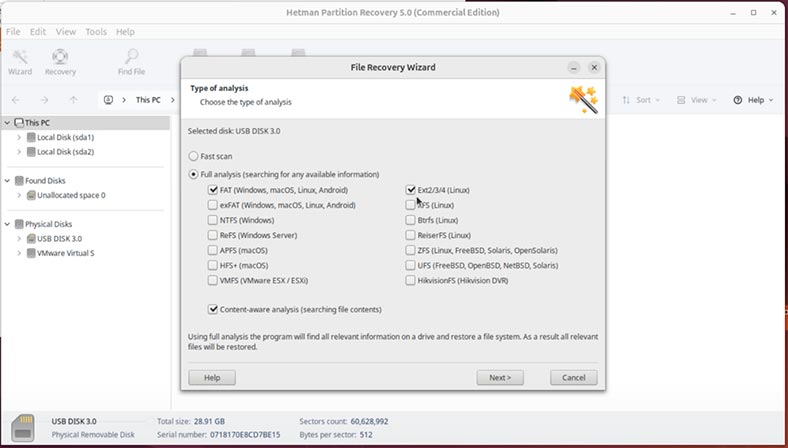This screenshot has width=788, height=448.
Task: Enable VMFS (VMware ESX / ESXi) checkbox
Action: pyautogui.click(x=213, y=281)
